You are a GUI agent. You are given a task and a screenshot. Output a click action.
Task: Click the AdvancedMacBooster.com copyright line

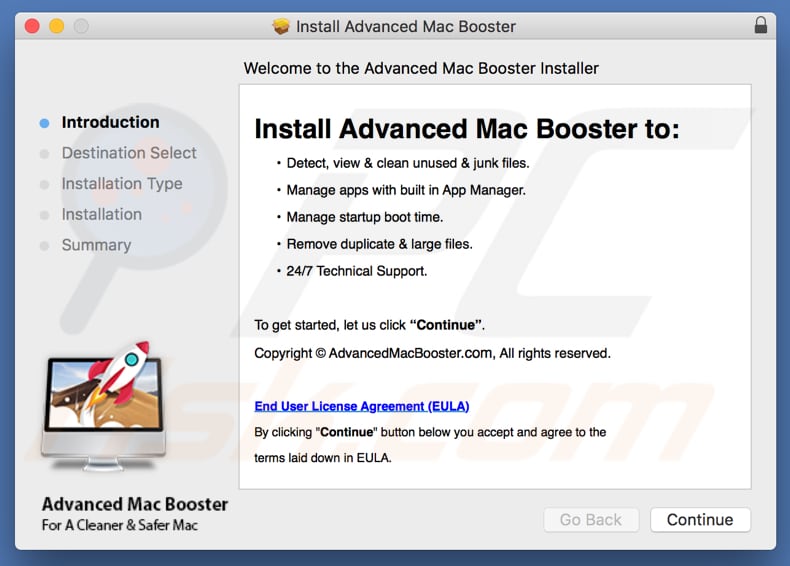tap(432, 353)
